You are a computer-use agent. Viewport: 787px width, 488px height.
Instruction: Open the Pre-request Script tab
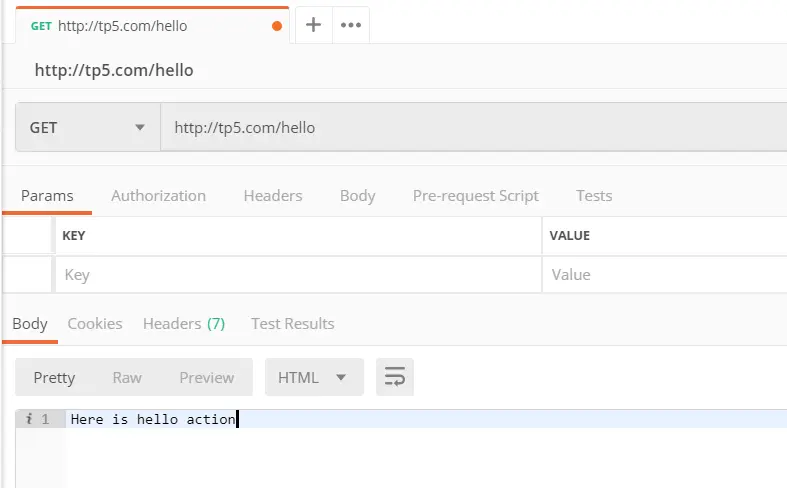click(475, 195)
